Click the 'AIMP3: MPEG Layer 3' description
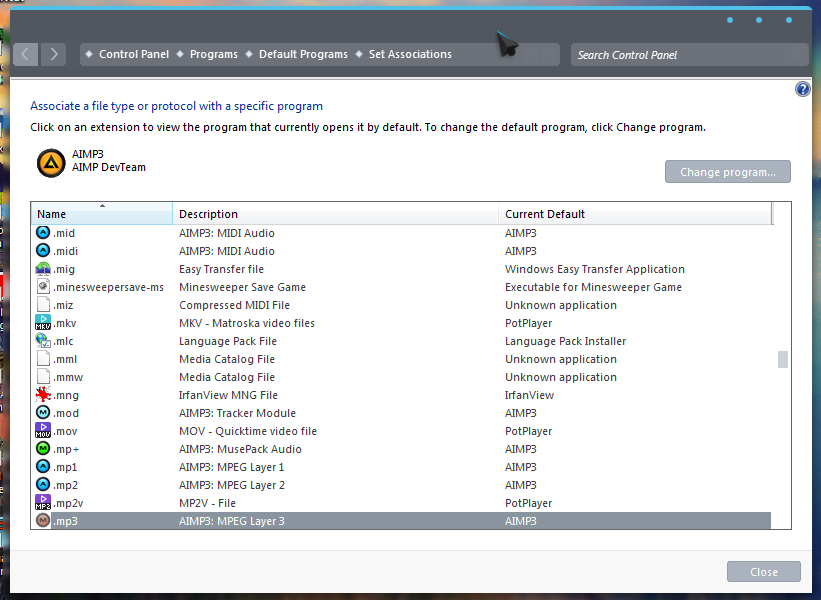 pos(232,521)
